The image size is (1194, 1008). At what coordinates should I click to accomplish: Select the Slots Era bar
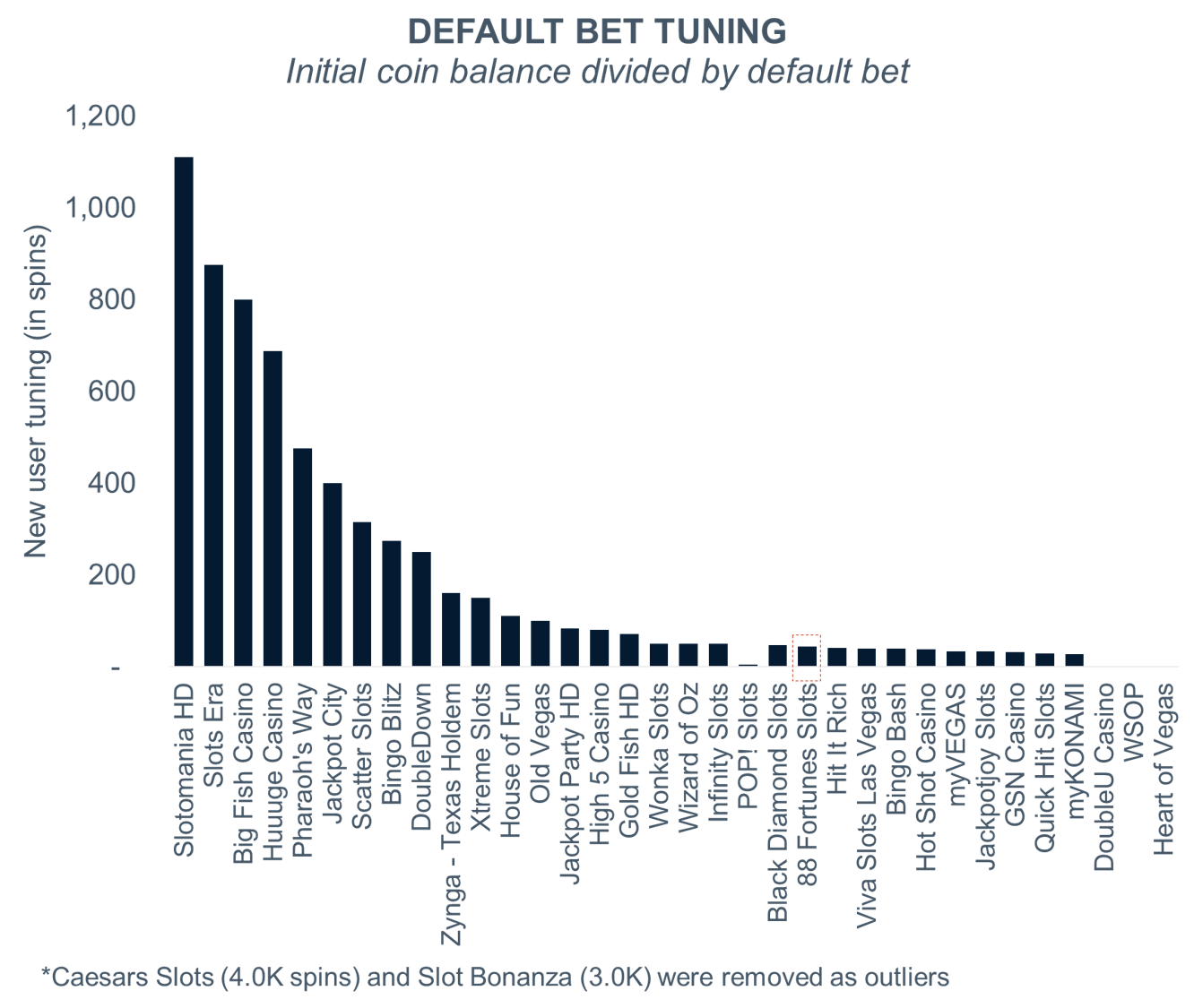pos(213,466)
